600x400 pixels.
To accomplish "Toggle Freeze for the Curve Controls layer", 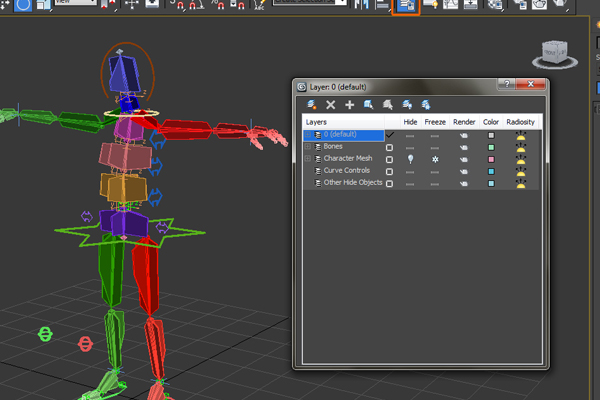I will pyautogui.click(x=435, y=172).
